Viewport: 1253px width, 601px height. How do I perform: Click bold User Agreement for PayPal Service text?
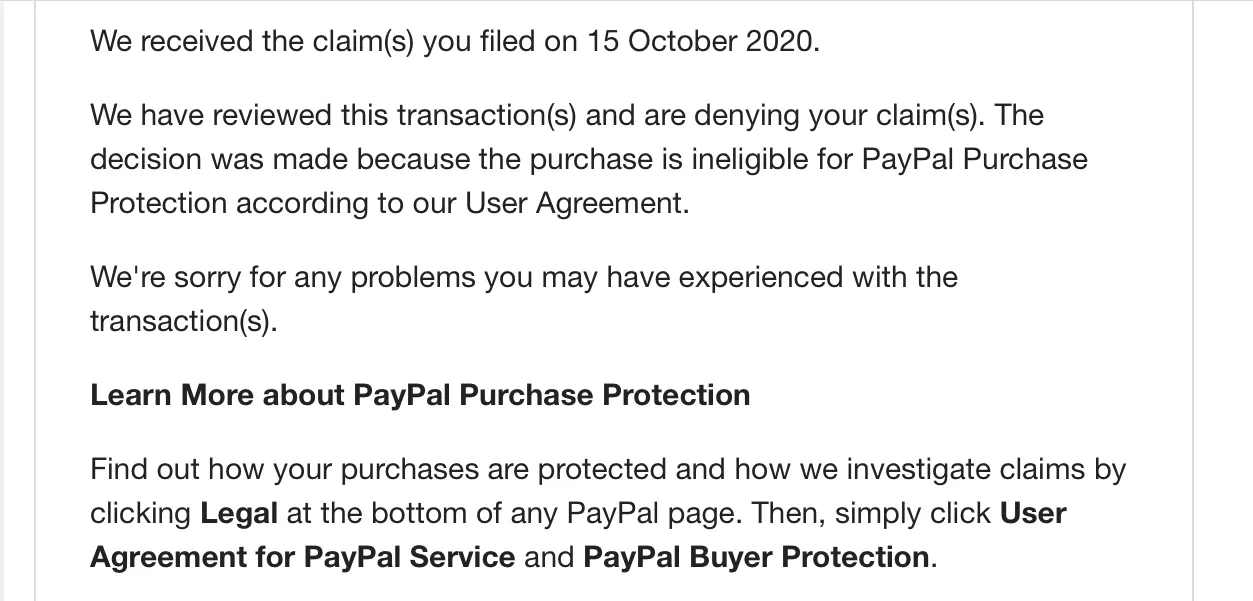point(302,556)
